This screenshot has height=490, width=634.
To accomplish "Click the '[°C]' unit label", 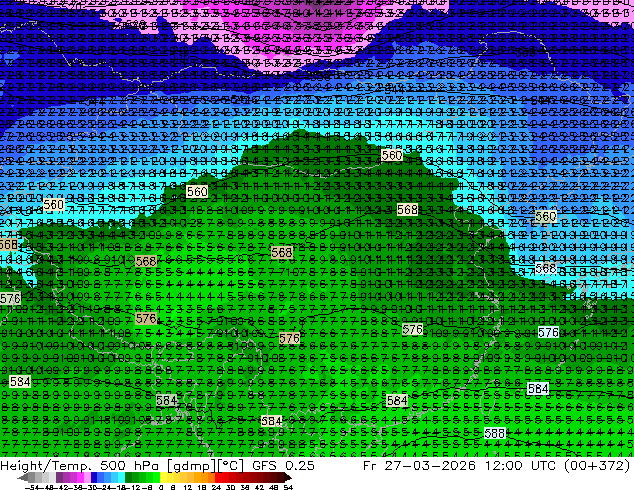I will coord(230,466).
